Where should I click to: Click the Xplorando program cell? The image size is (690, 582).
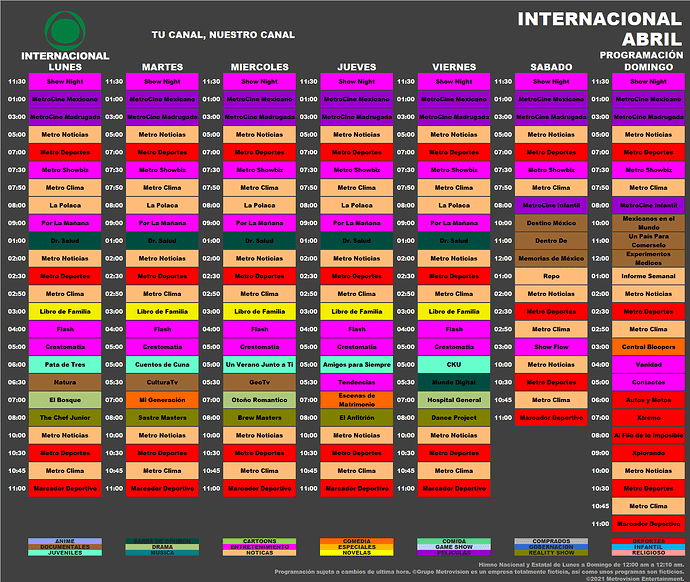[649, 453]
